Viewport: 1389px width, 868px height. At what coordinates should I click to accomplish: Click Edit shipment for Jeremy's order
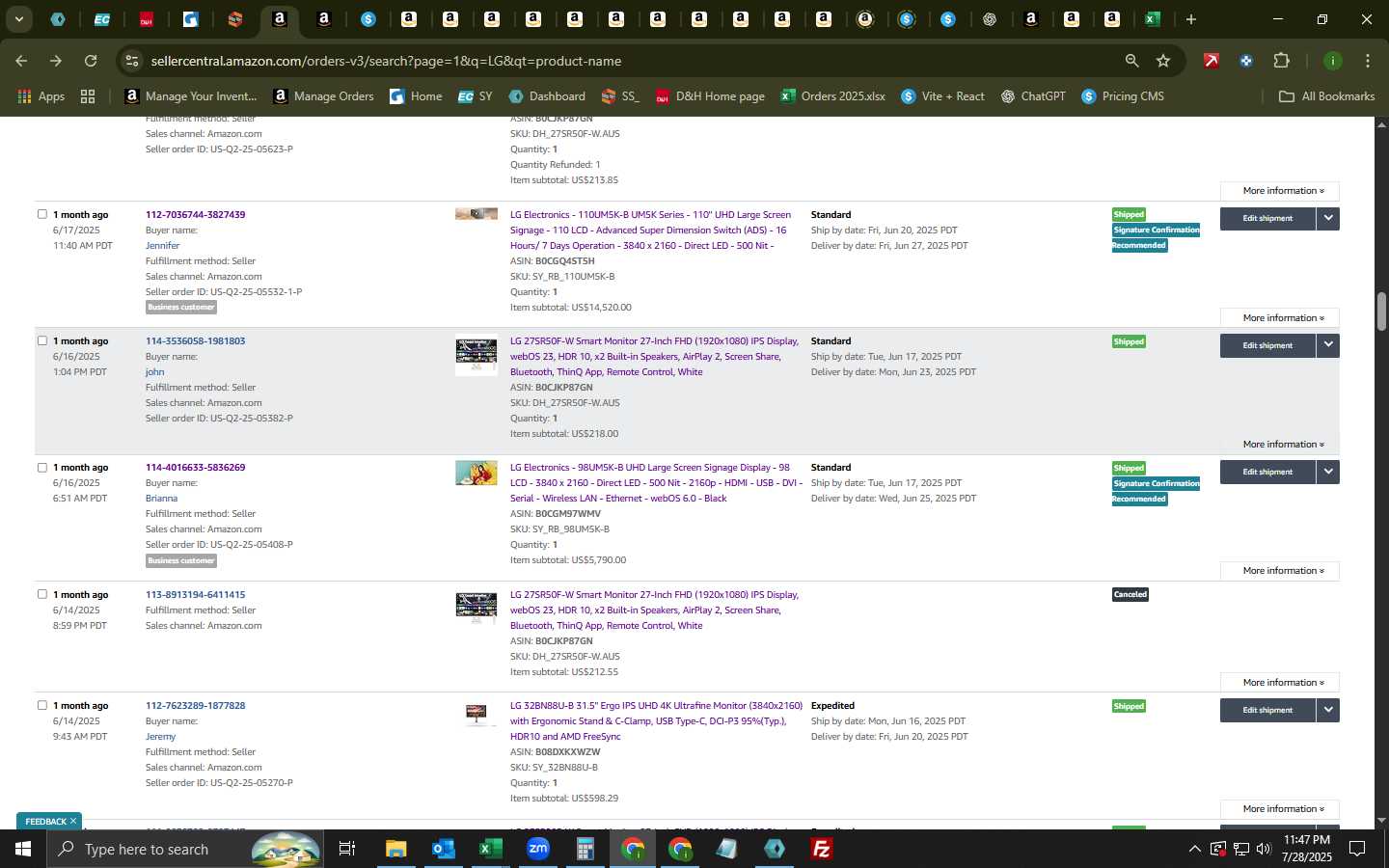(x=1267, y=710)
